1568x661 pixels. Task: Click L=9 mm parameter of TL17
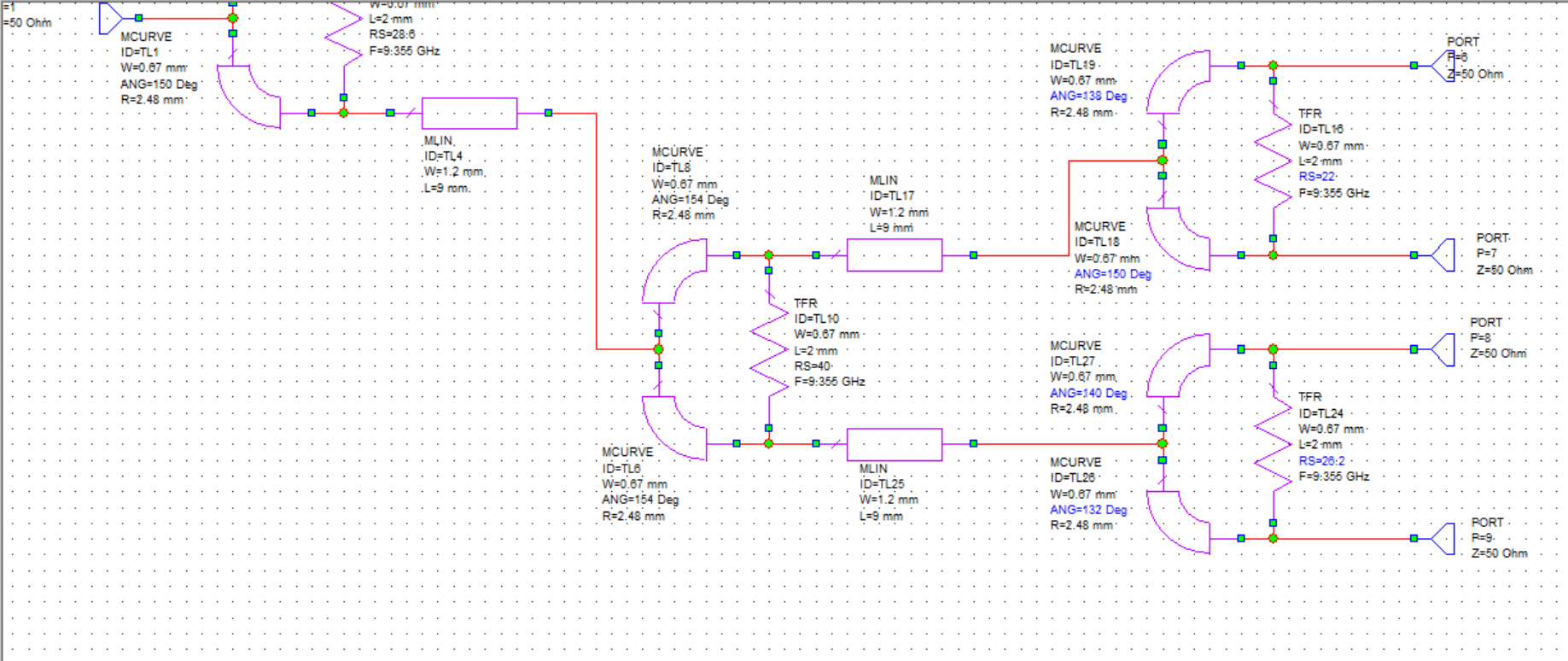(x=891, y=228)
